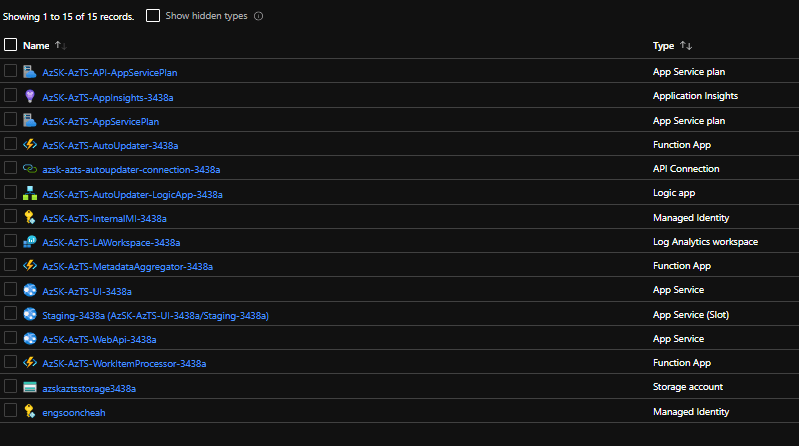
Task: Click the storage icon for azskaztsstorage3438a
Action: pyautogui.click(x=30, y=387)
